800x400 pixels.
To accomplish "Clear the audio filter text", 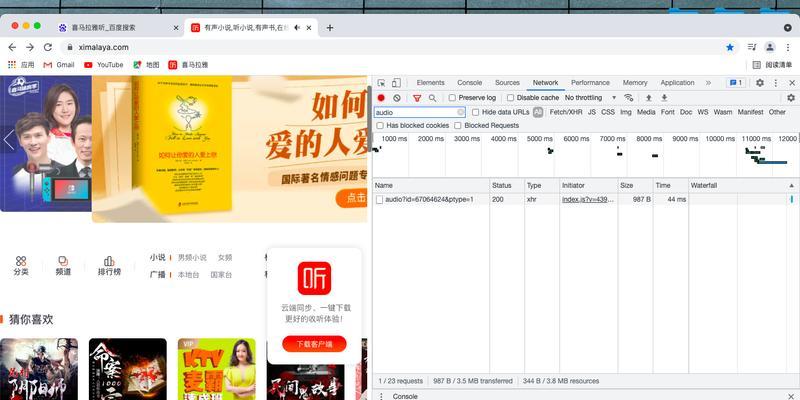I will [x=461, y=112].
